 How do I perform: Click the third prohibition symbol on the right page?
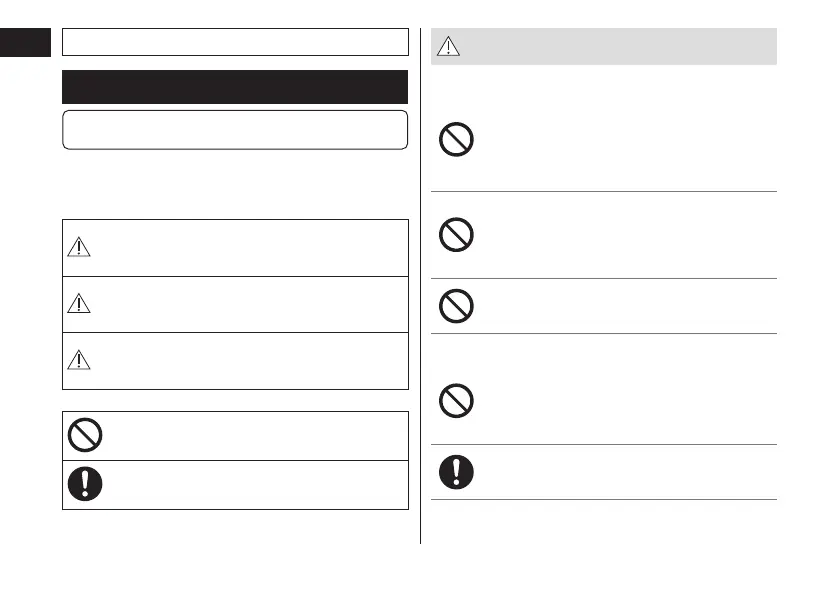pos(456,305)
